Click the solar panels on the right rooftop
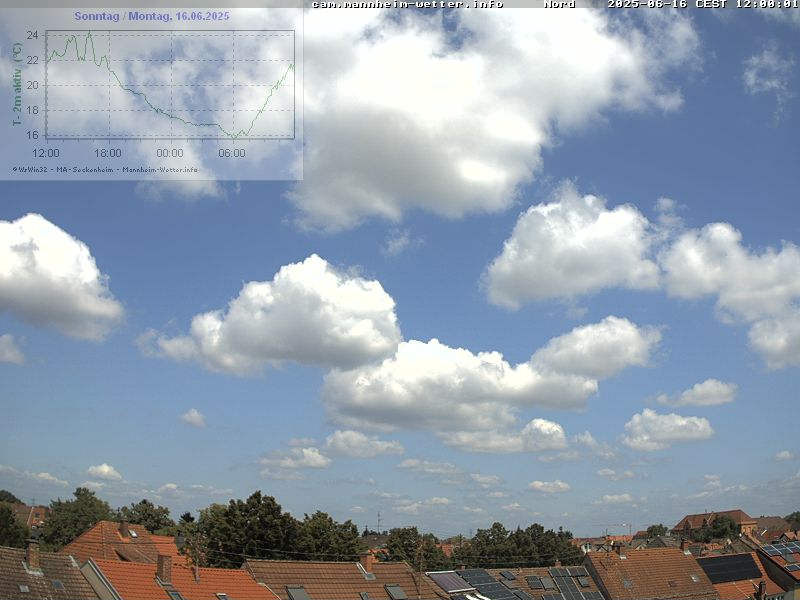Image resolution: width=800 pixels, height=600 pixels. coord(728,568)
